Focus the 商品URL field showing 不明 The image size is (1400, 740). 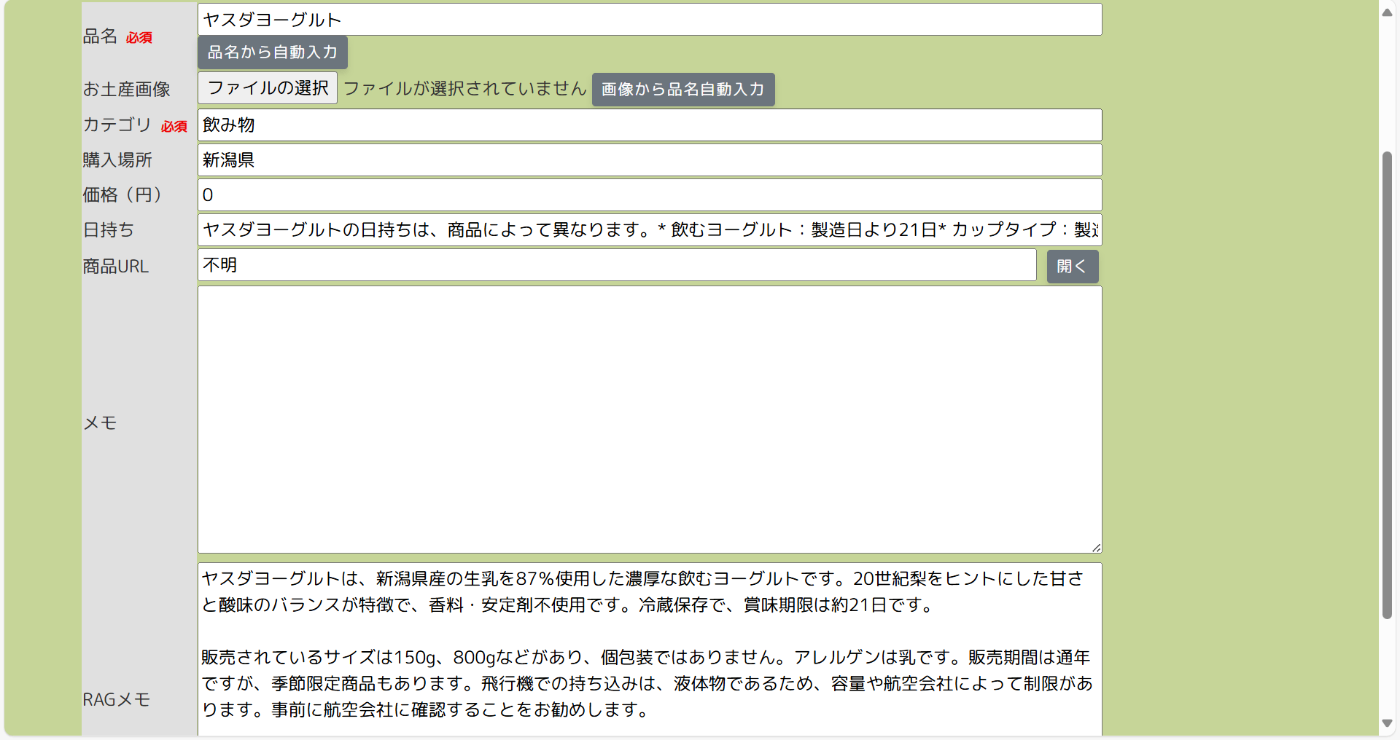[616, 265]
